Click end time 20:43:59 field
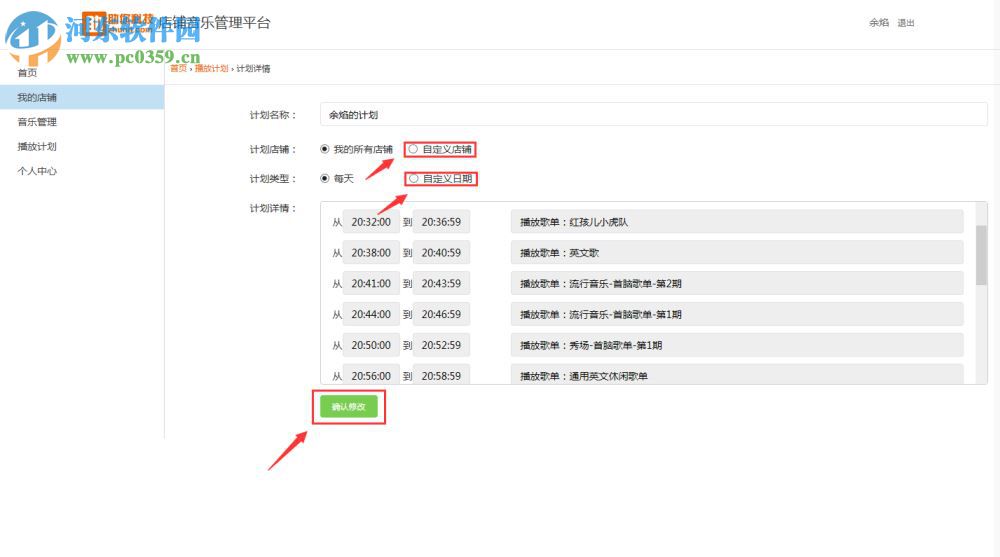This screenshot has width=1000, height=557. (441, 283)
